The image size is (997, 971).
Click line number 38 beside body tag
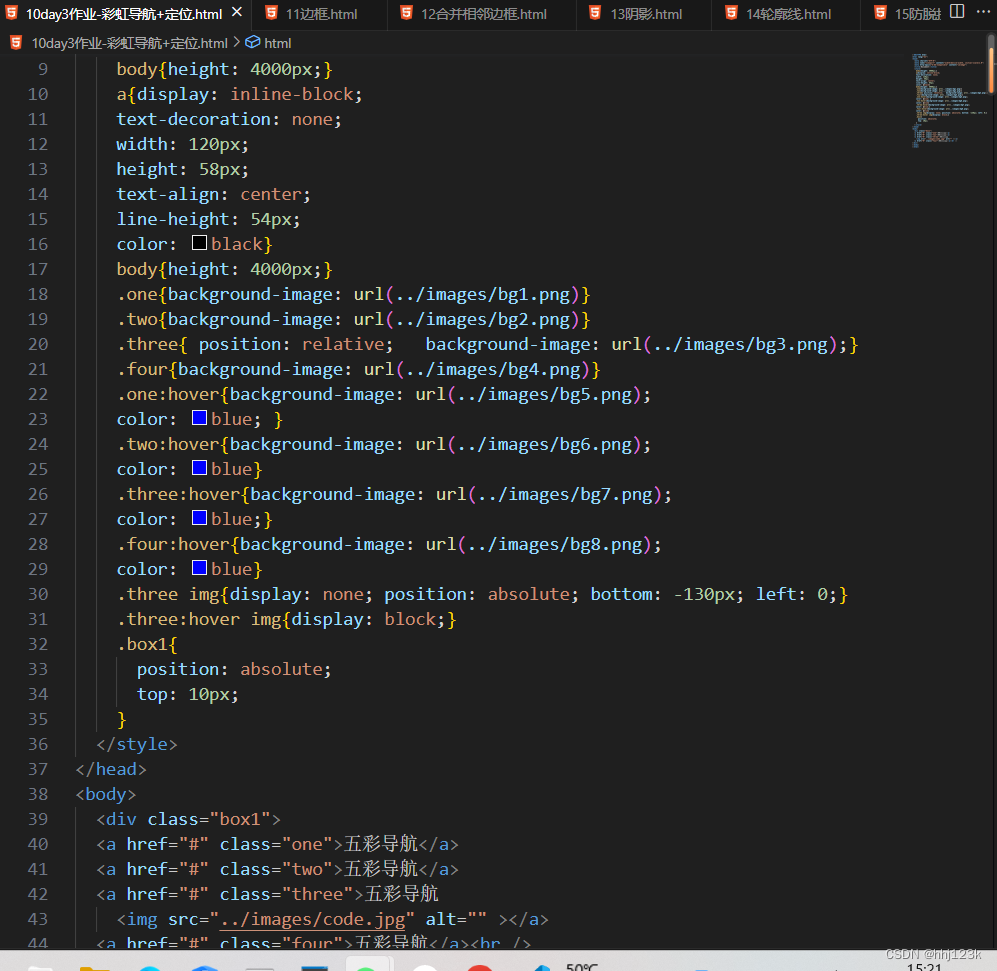point(38,794)
